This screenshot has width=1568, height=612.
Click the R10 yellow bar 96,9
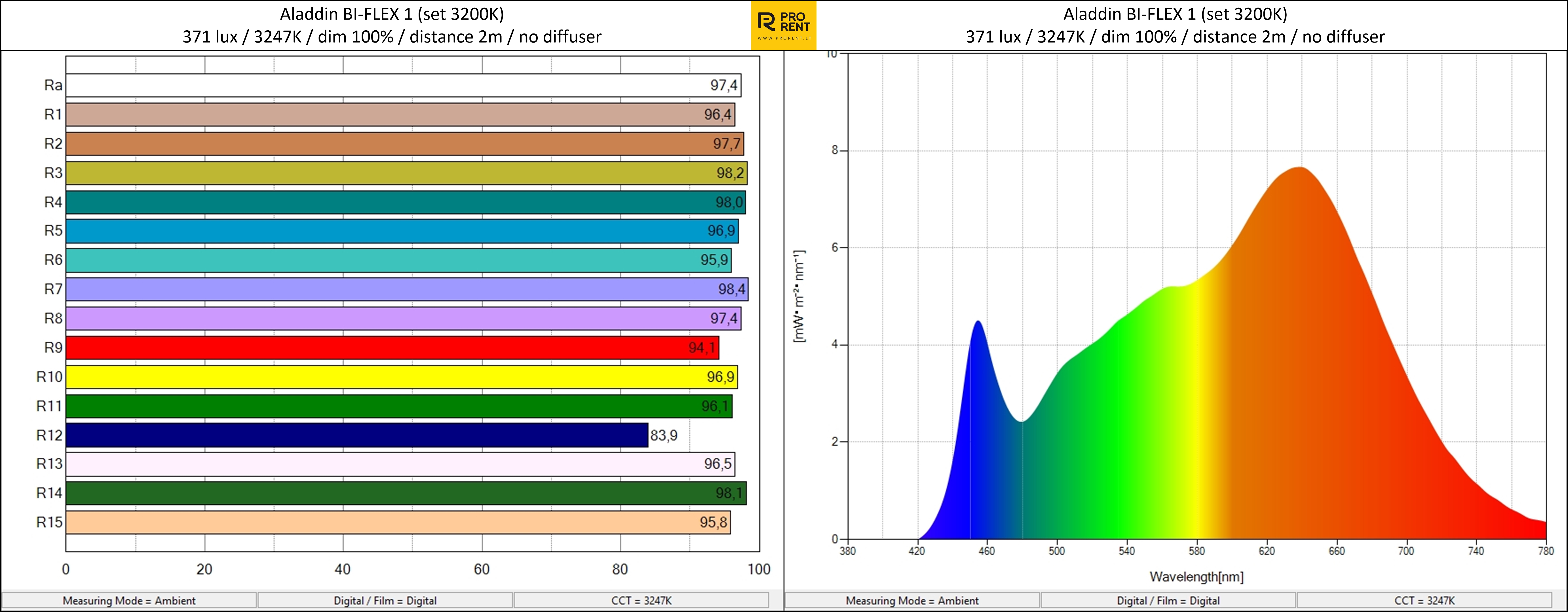point(402,377)
